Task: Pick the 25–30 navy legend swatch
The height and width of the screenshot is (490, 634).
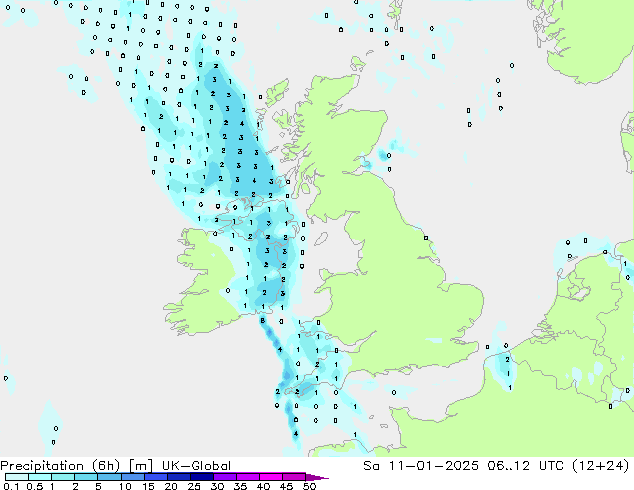Action: pos(202,477)
